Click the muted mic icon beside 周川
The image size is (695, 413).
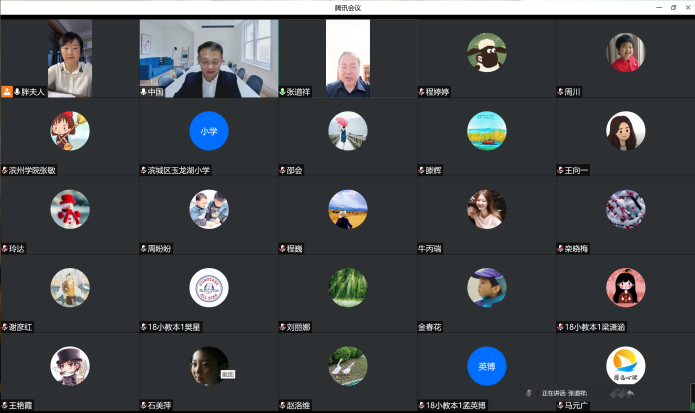[561, 91]
